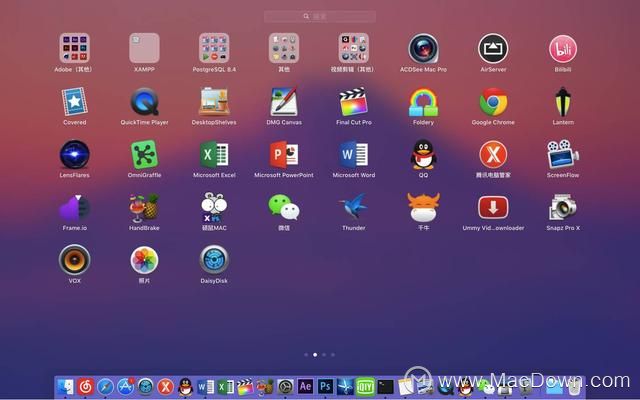Click the Launchpad search field

coord(320,16)
